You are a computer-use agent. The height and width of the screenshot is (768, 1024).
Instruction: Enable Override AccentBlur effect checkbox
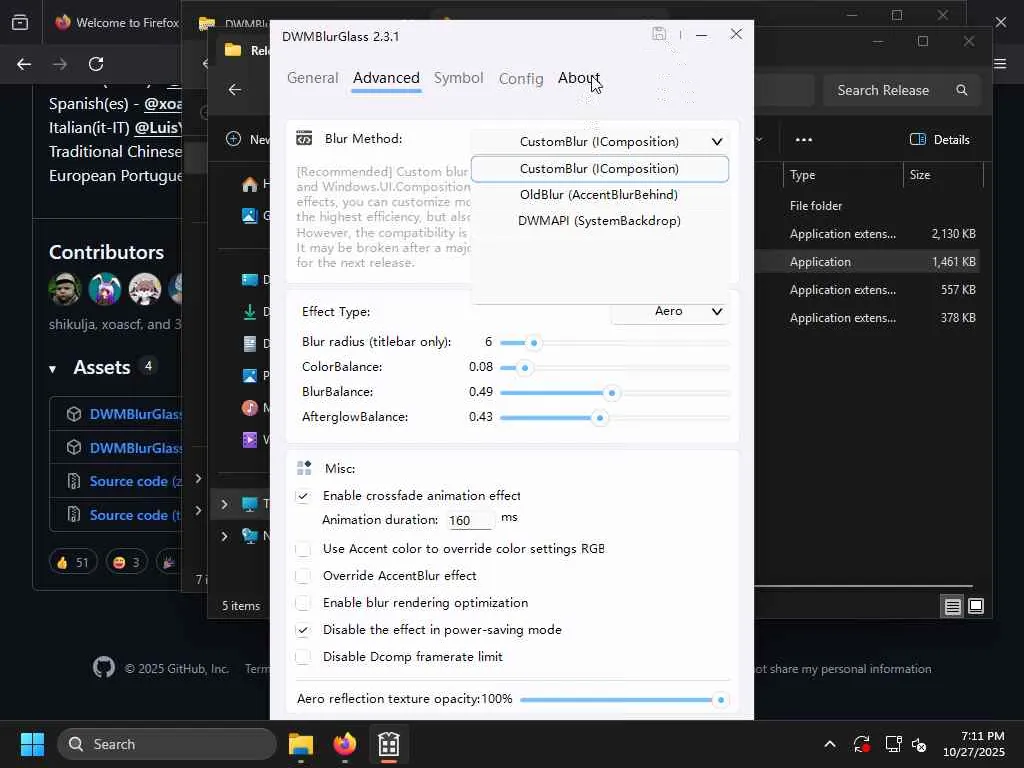[x=303, y=576]
